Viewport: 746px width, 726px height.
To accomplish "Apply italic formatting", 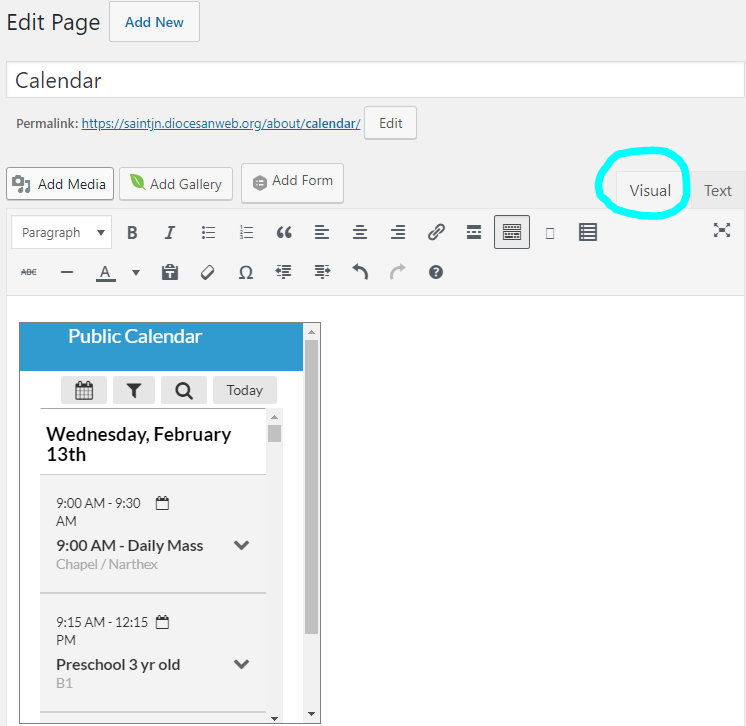I will [170, 233].
